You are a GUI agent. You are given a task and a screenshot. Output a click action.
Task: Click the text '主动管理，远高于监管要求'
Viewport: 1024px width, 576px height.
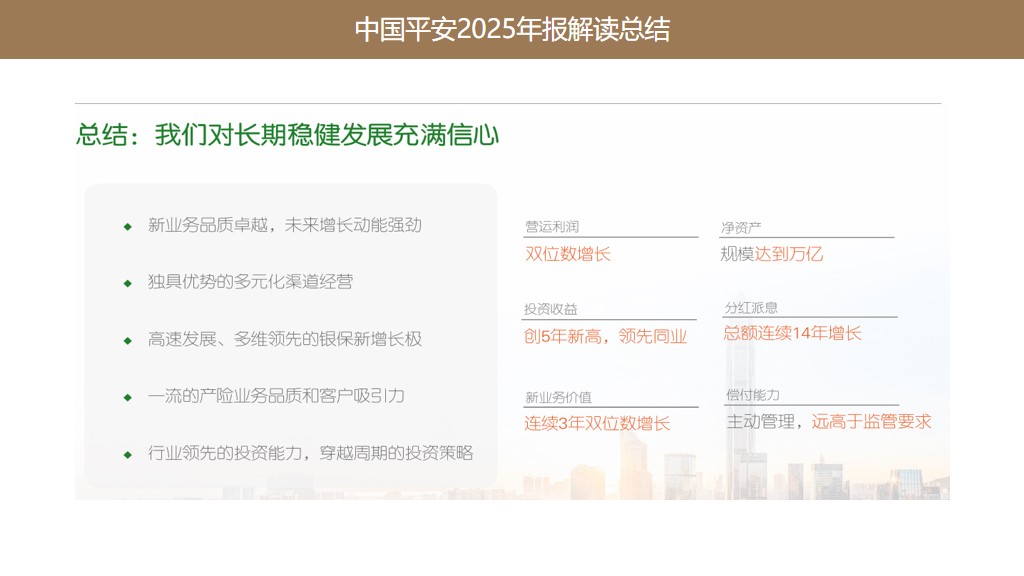click(829, 421)
